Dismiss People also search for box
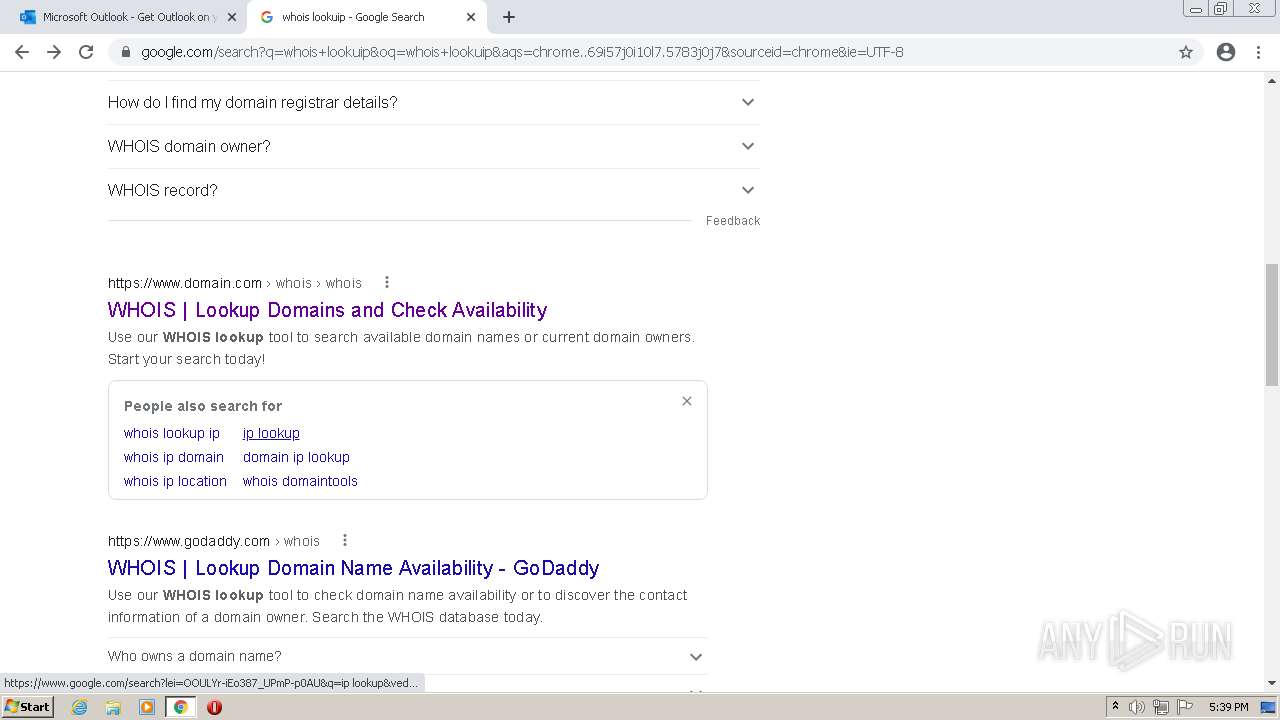 pos(687,401)
